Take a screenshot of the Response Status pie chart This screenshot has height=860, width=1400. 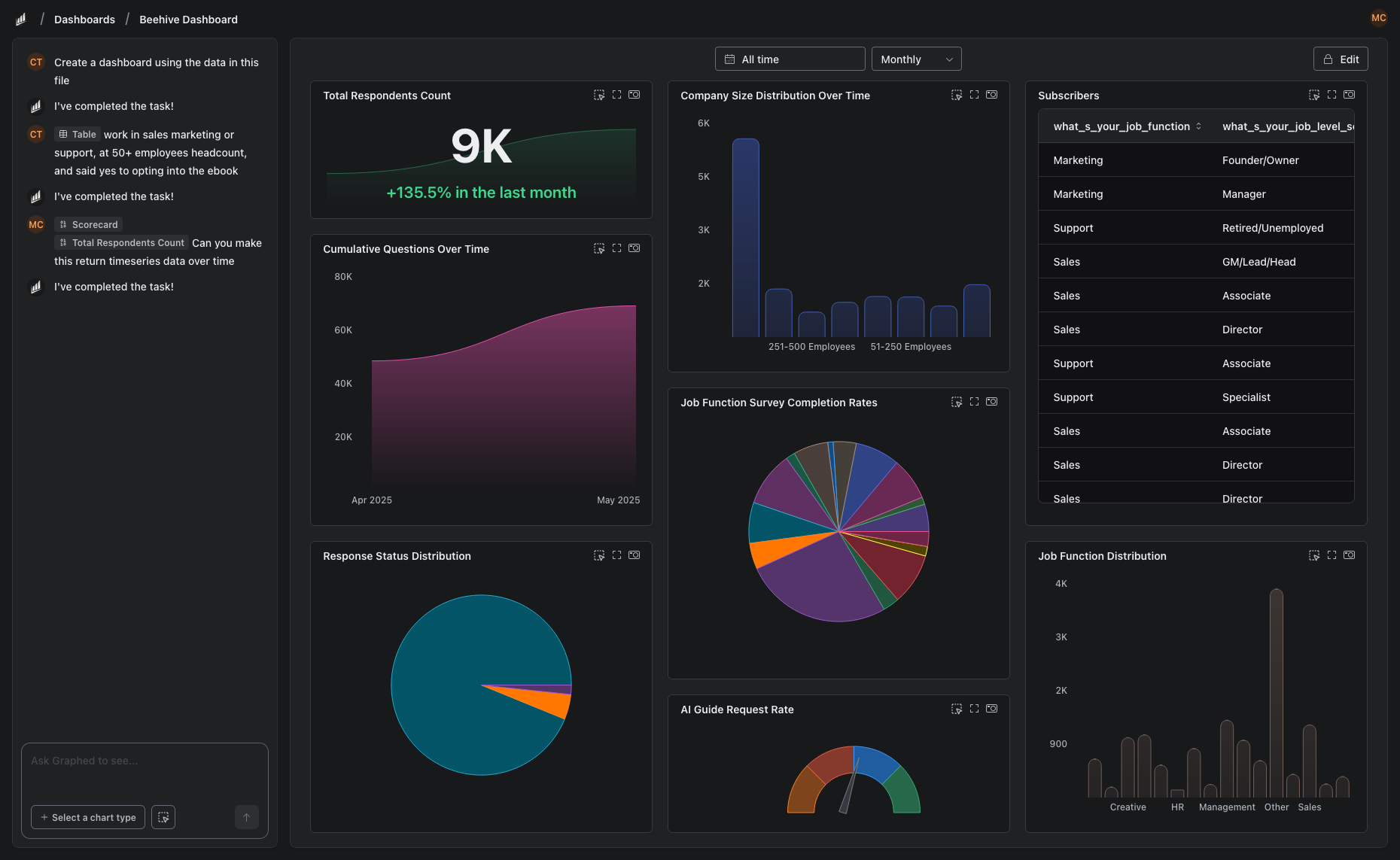pos(635,555)
